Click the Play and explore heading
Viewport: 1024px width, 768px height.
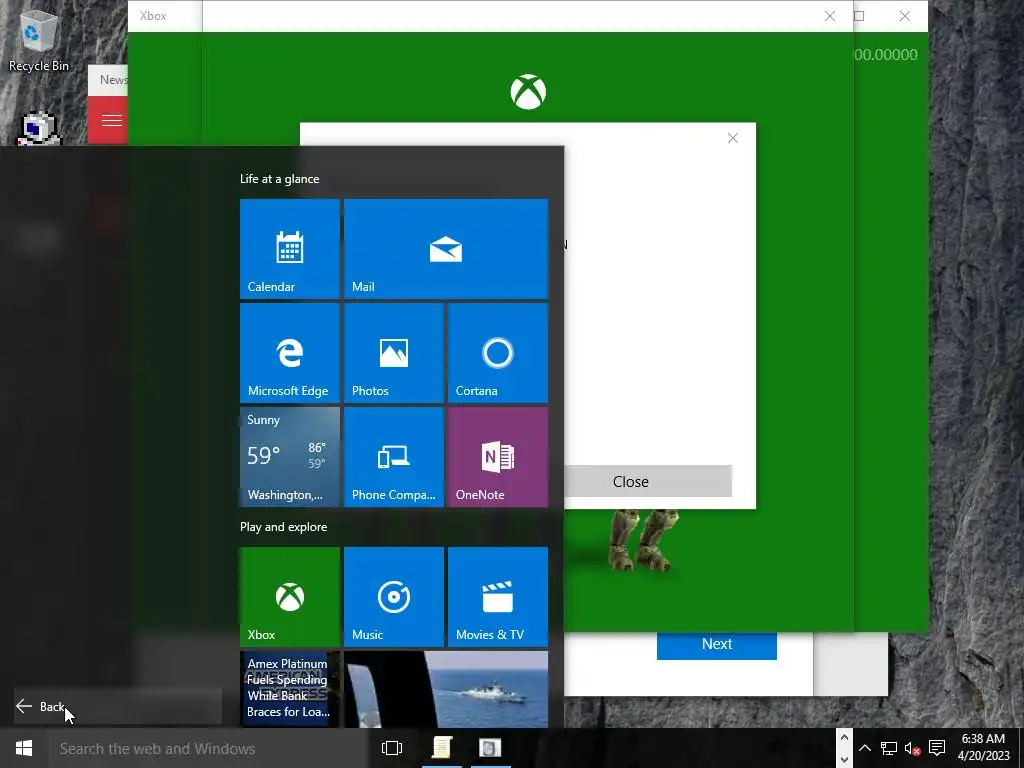click(283, 527)
